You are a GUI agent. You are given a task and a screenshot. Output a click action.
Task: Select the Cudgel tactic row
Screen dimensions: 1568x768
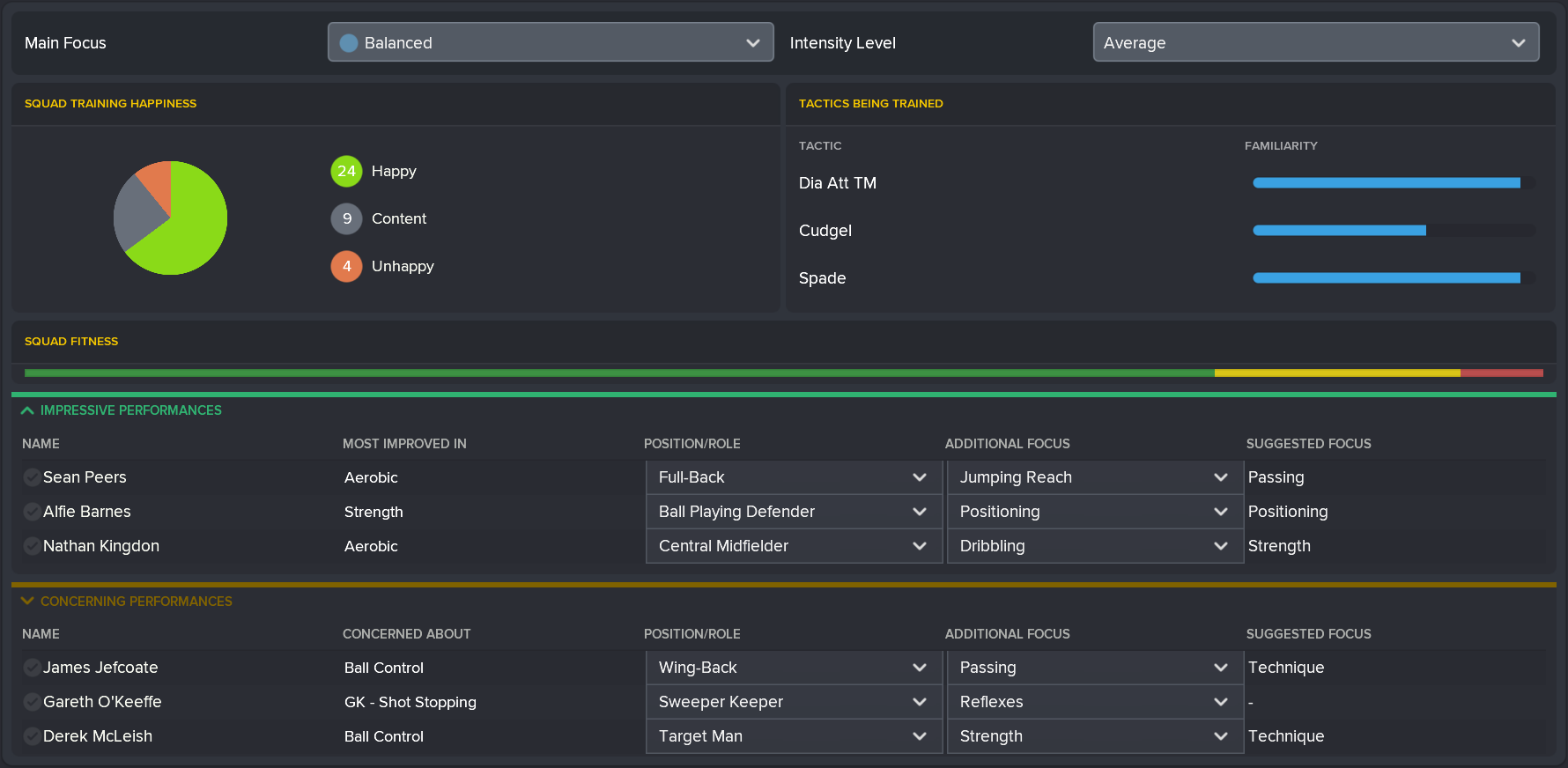pos(825,231)
